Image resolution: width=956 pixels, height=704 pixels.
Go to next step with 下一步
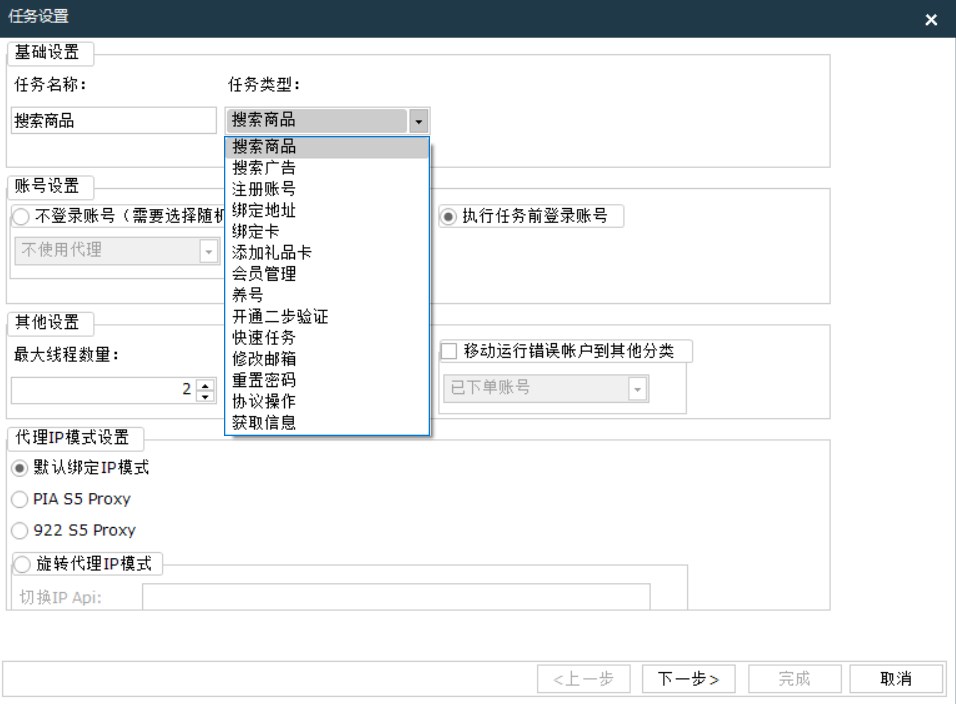point(688,678)
